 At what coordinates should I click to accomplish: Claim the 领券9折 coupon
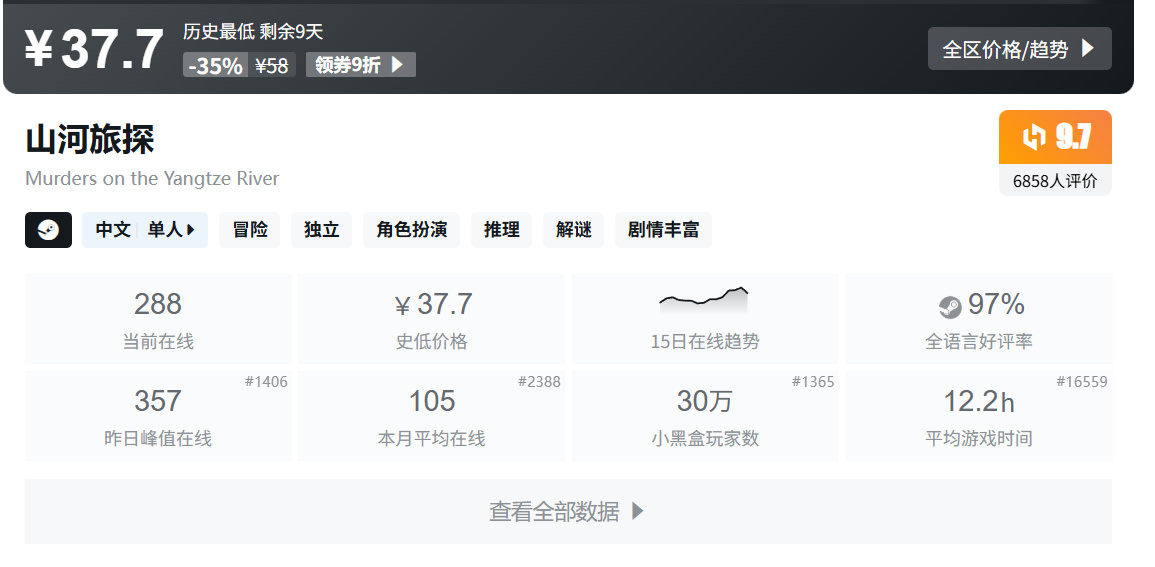pyautogui.click(x=361, y=65)
